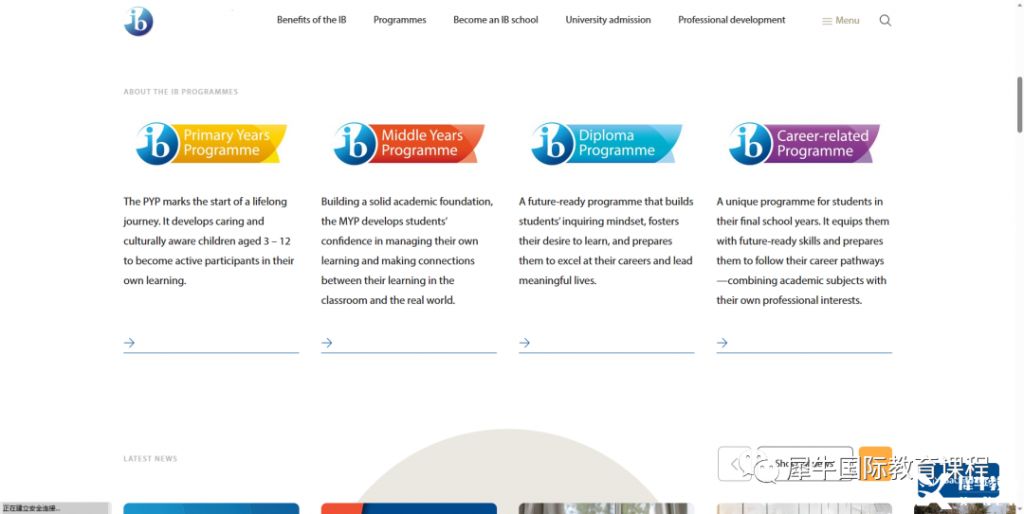1024x514 pixels.
Task: Open the Programmes menu item
Action: pos(400,20)
